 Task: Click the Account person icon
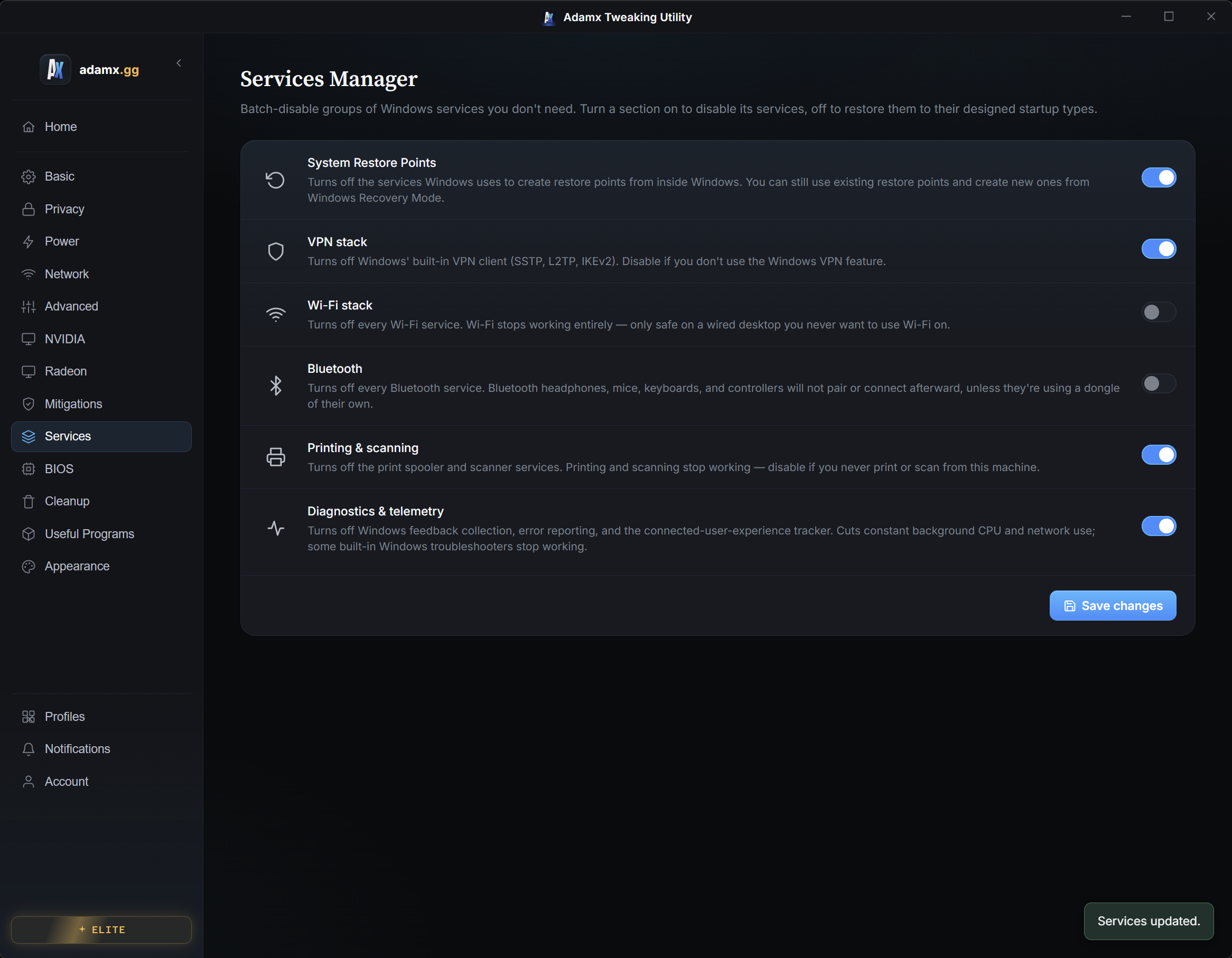pyautogui.click(x=28, y=782)
